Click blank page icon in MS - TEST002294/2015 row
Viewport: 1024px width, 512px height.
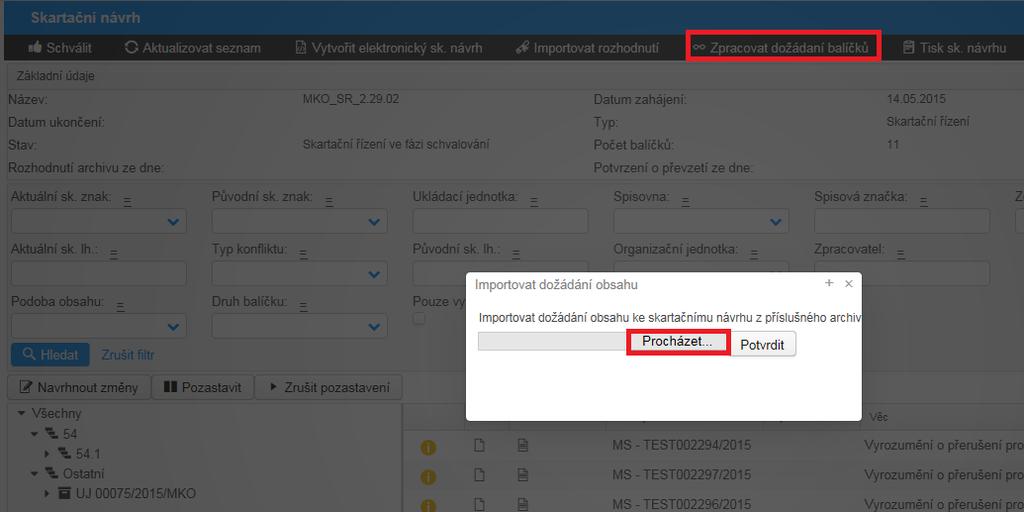[x=479, y=446]
